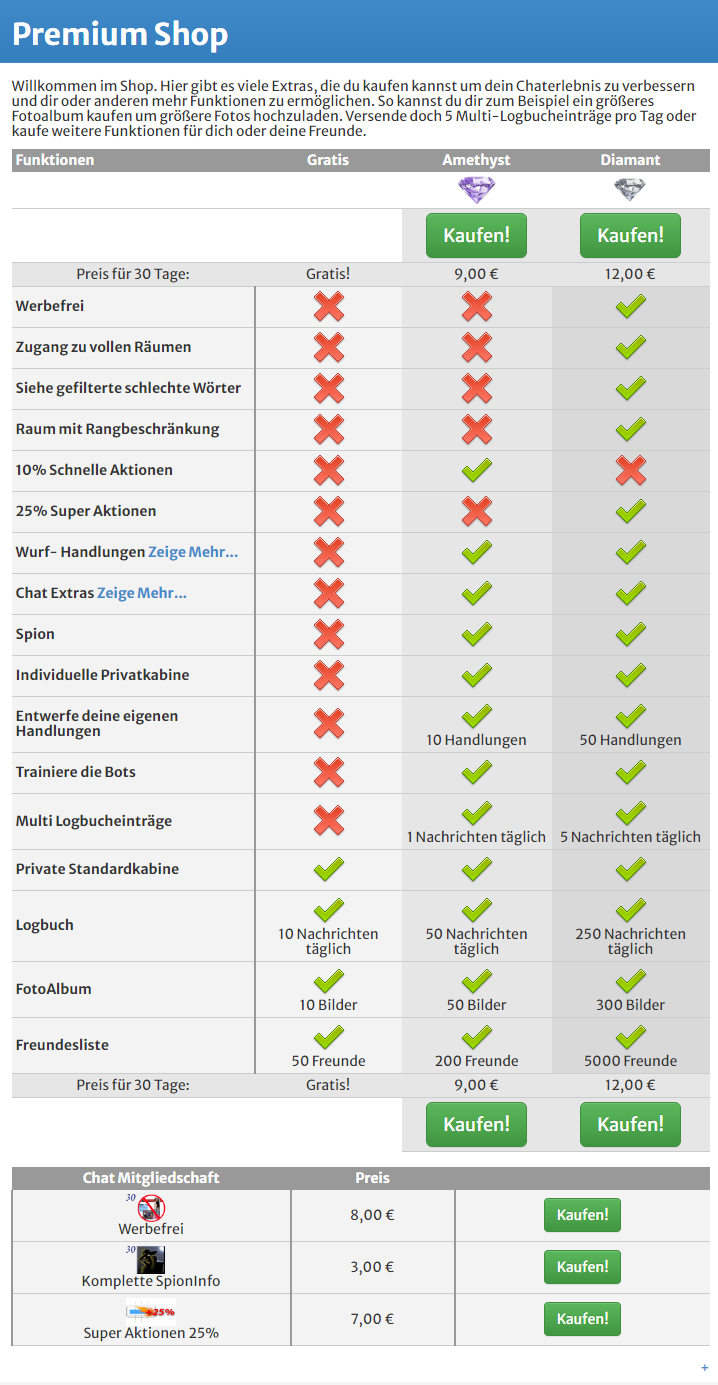Purchase Komplette SpionInfo for 3,00 €
The image size is (718, 1385).
tap(582, 1267)
